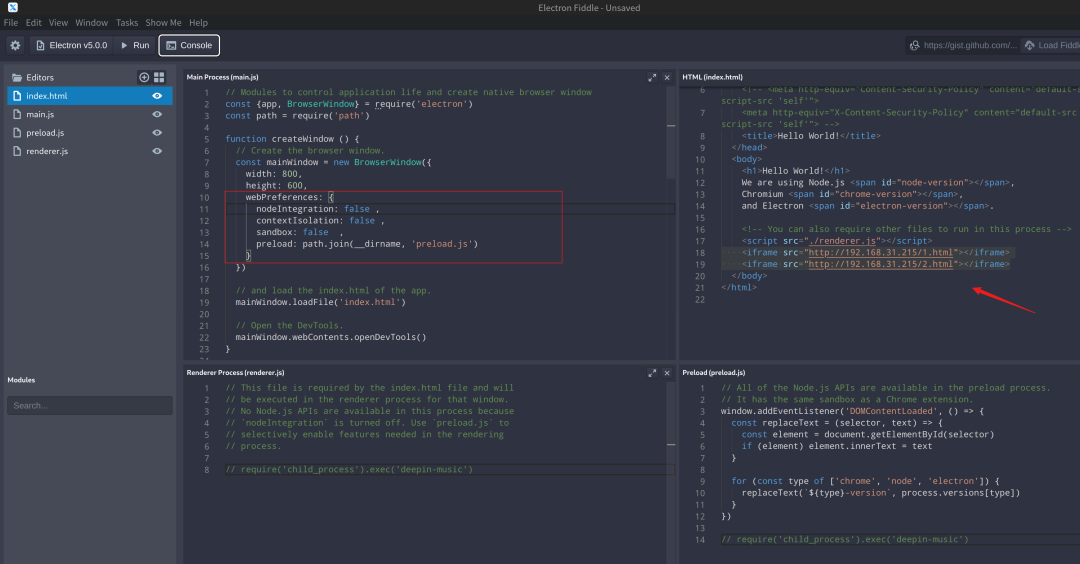Hide the main.js editor using eye icon

(157, 115)
